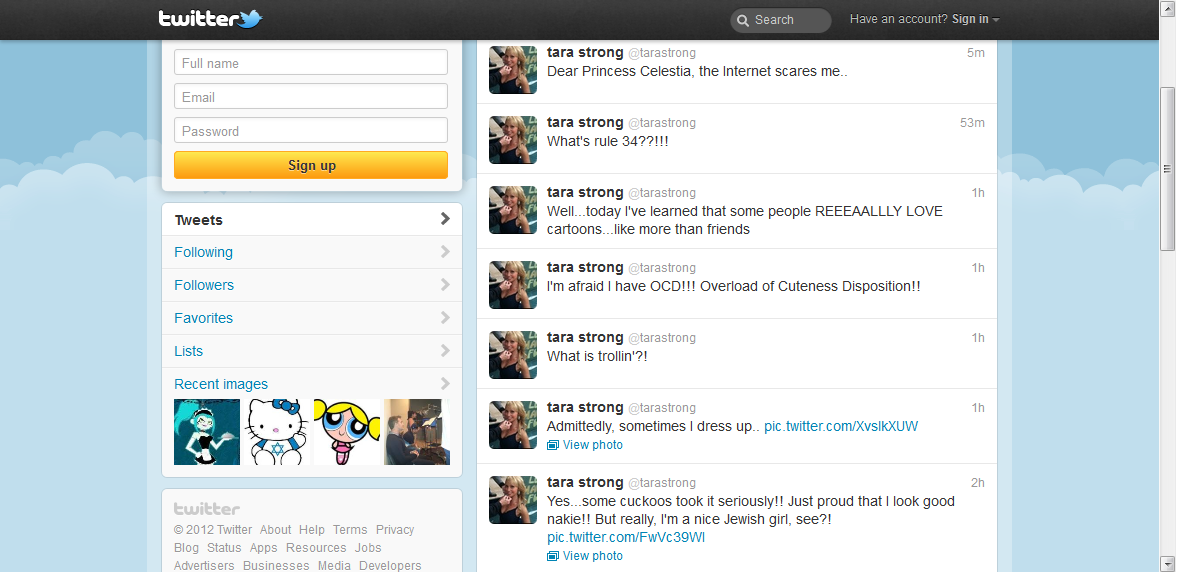Click chevron next to Favorites
Screen dimensions: 1177x572
coord(445,318)
